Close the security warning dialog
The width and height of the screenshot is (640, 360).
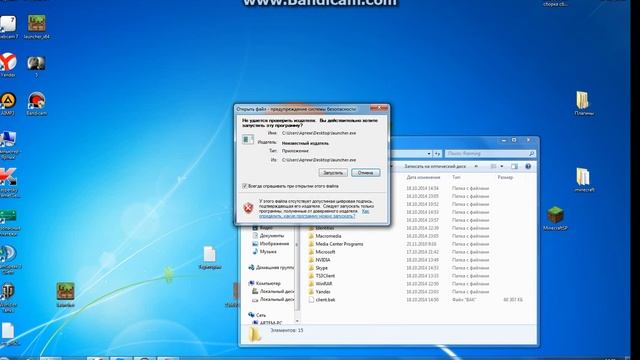(379, 108)
